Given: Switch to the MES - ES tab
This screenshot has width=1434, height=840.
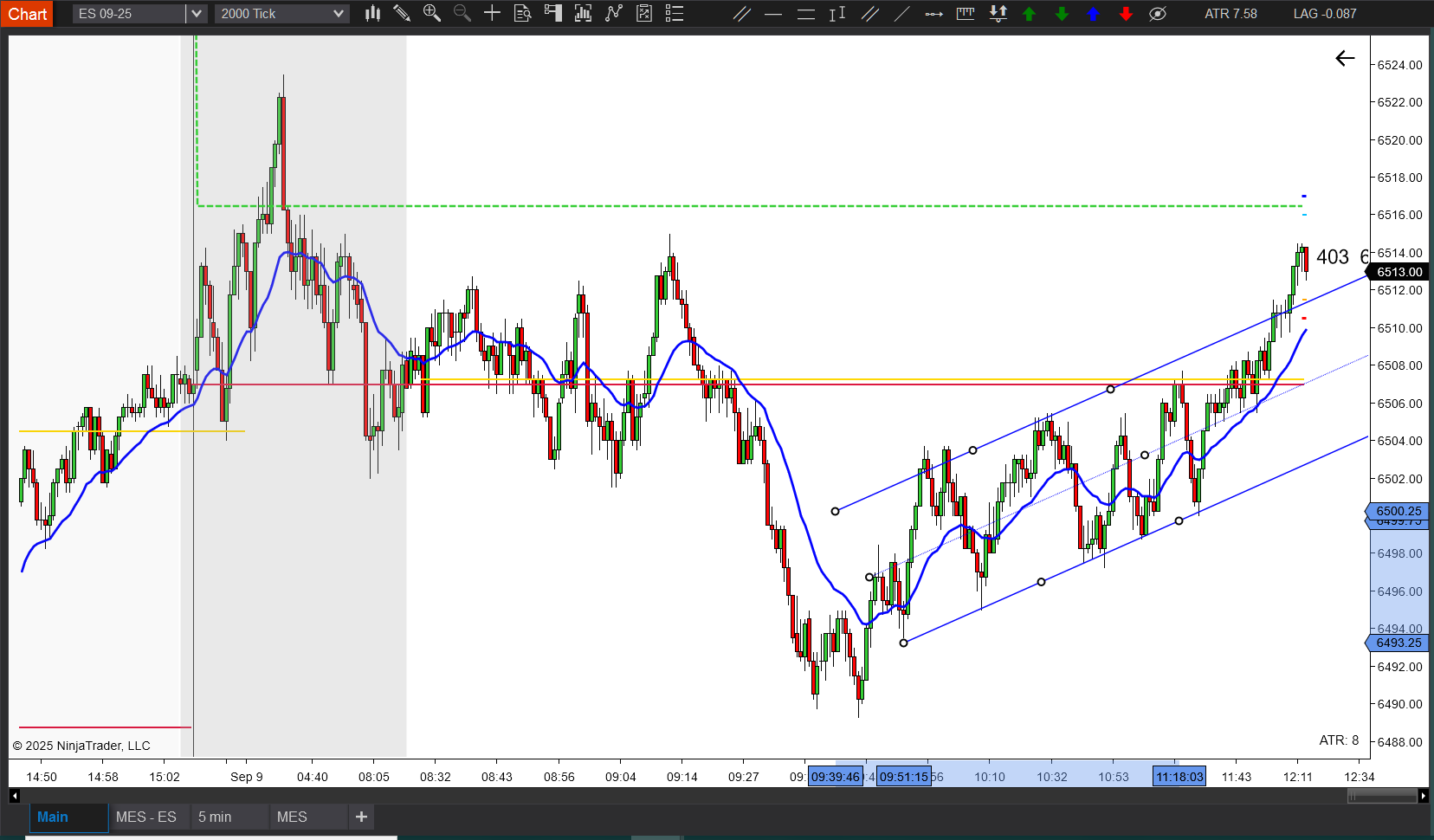Looking at the screenshot, I should [145, 817].
